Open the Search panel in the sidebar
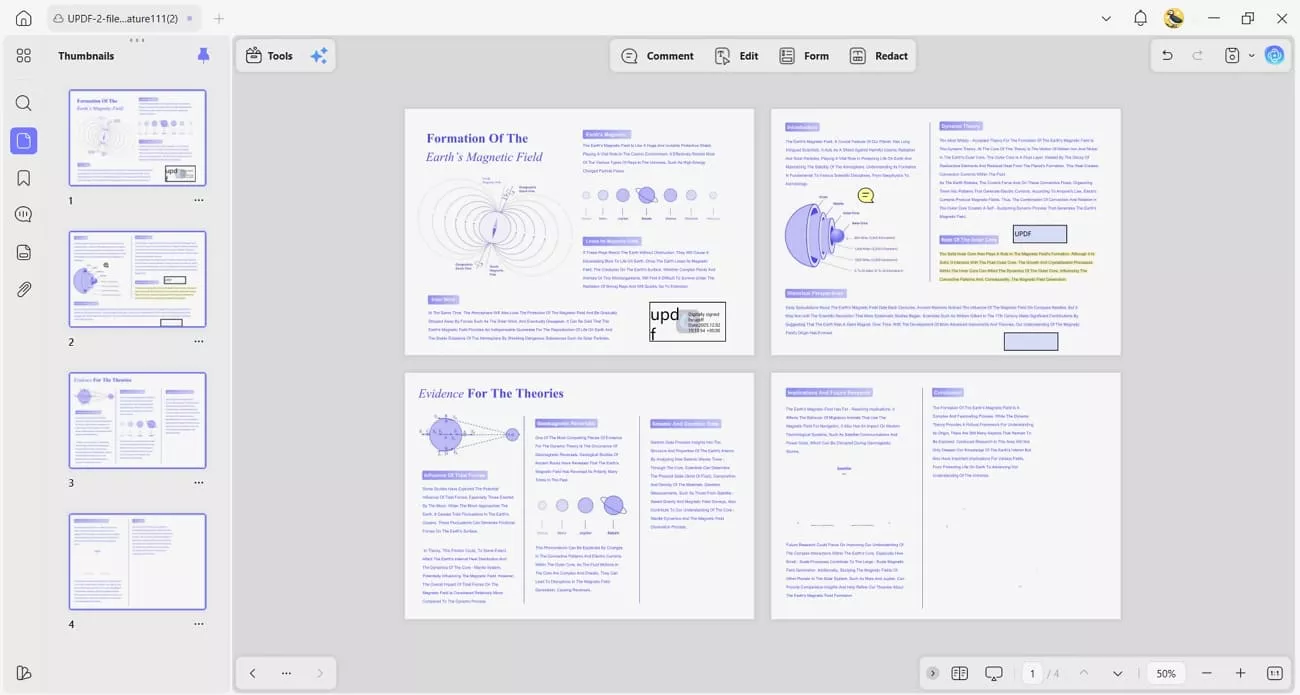The height and width of the screenshot is (695, 1300). coord(23,103)
